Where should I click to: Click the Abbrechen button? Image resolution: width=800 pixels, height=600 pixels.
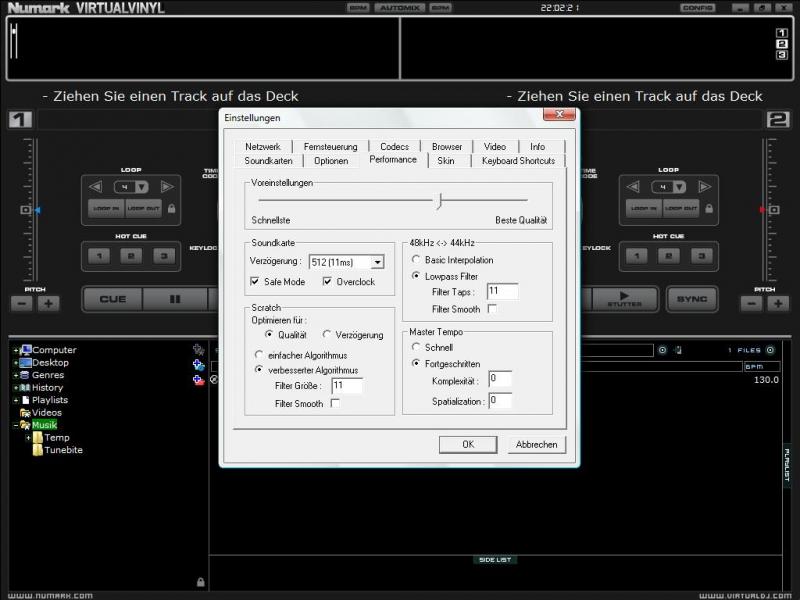pyautogui.click(x=536, y=444)
